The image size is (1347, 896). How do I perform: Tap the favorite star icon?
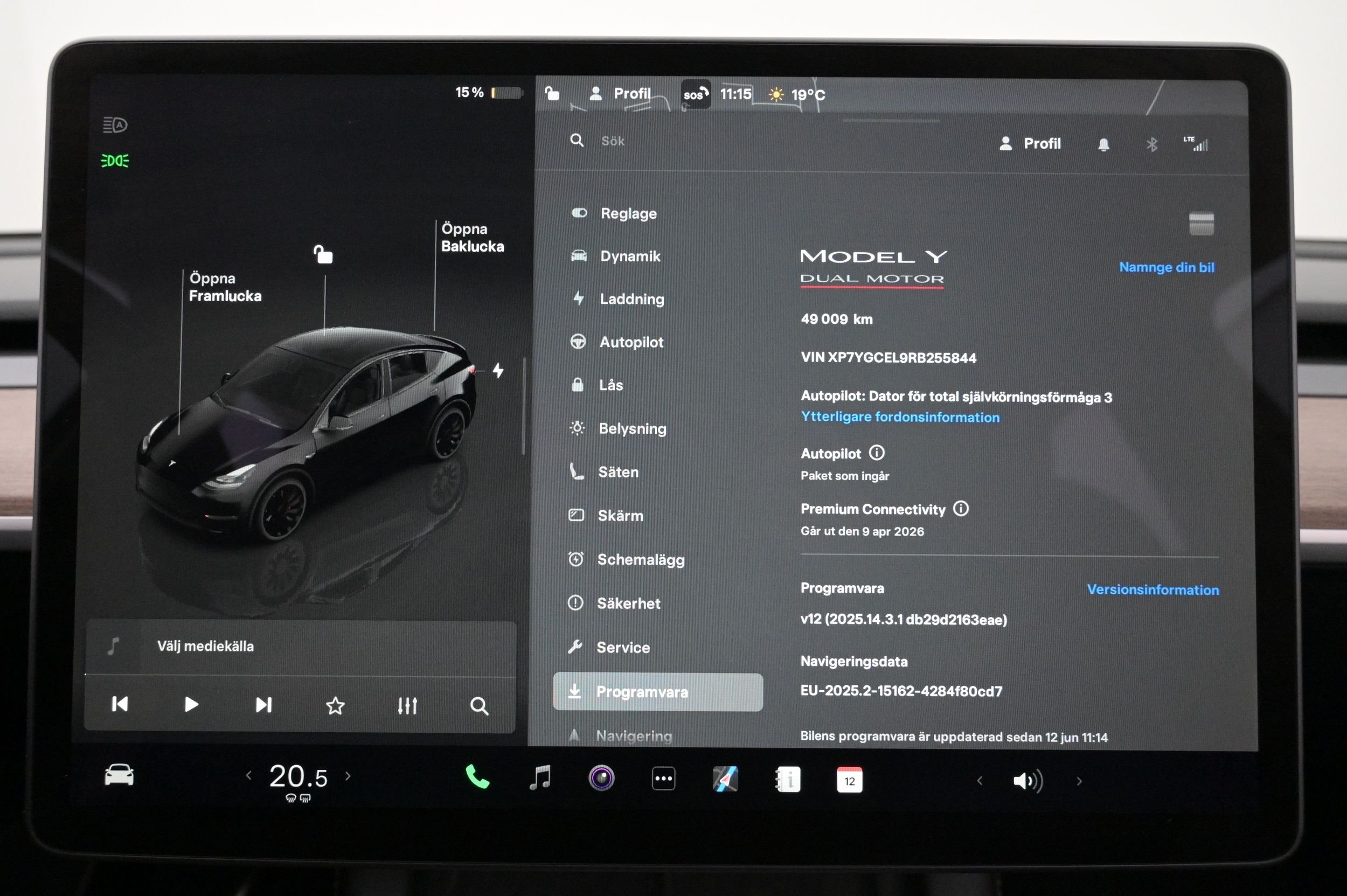(335, 706)
